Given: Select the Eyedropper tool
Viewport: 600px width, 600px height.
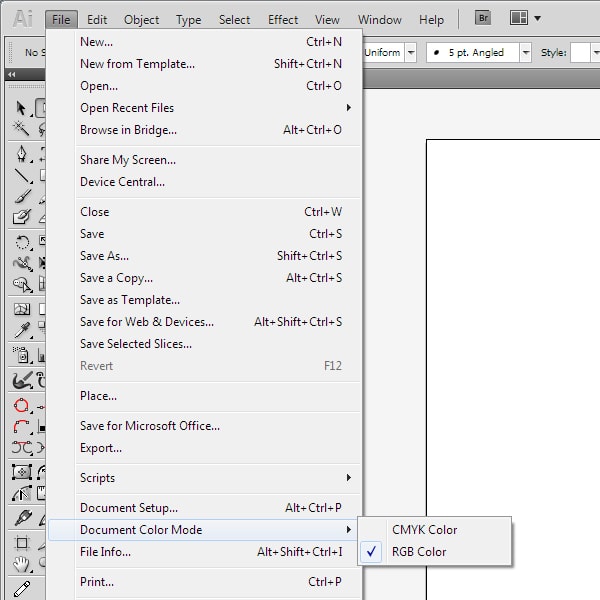Looking at the screenshot, I should [x=22, y=330].
